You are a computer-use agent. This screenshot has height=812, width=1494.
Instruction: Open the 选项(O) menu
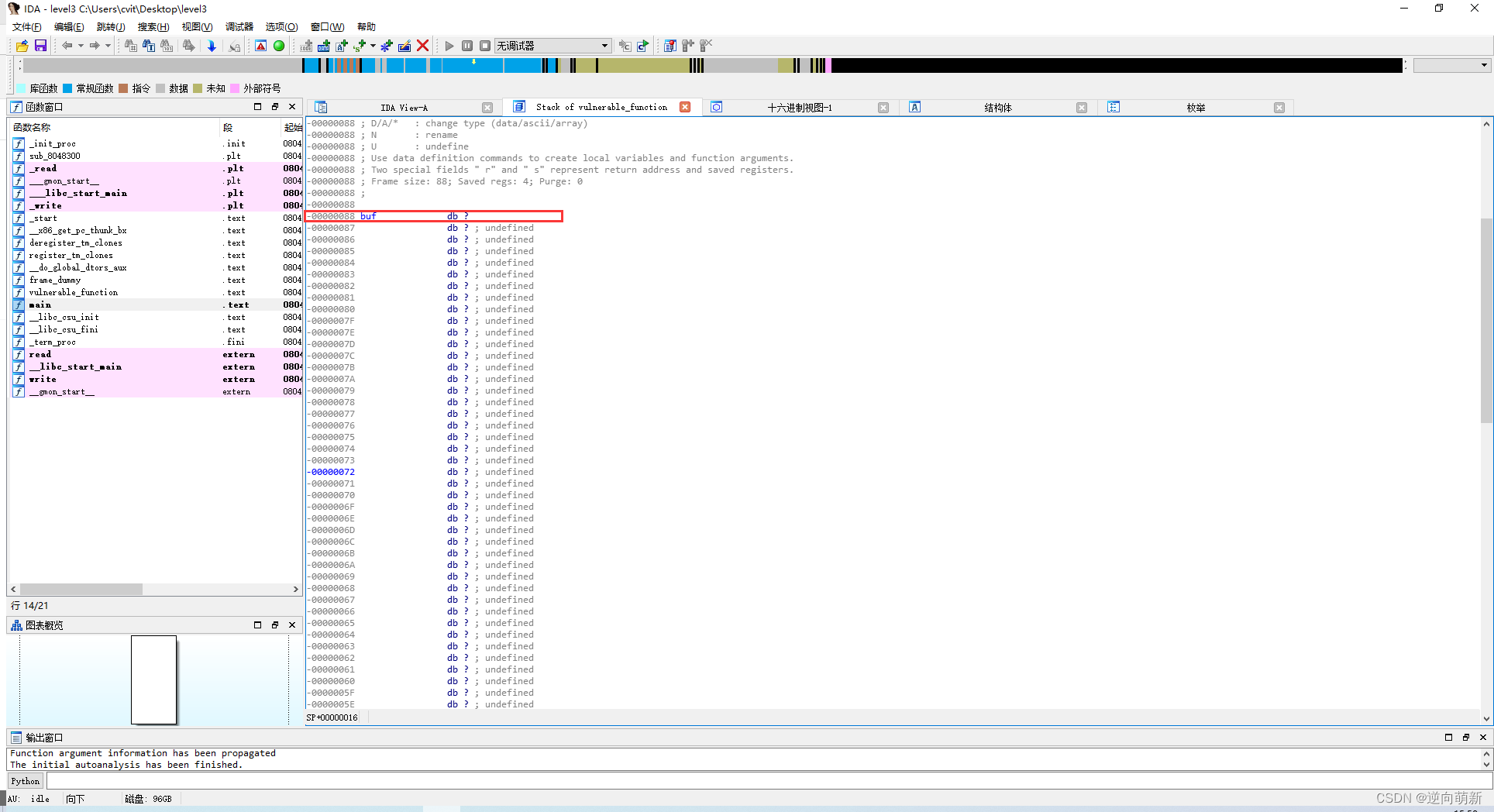coord(281,27)
